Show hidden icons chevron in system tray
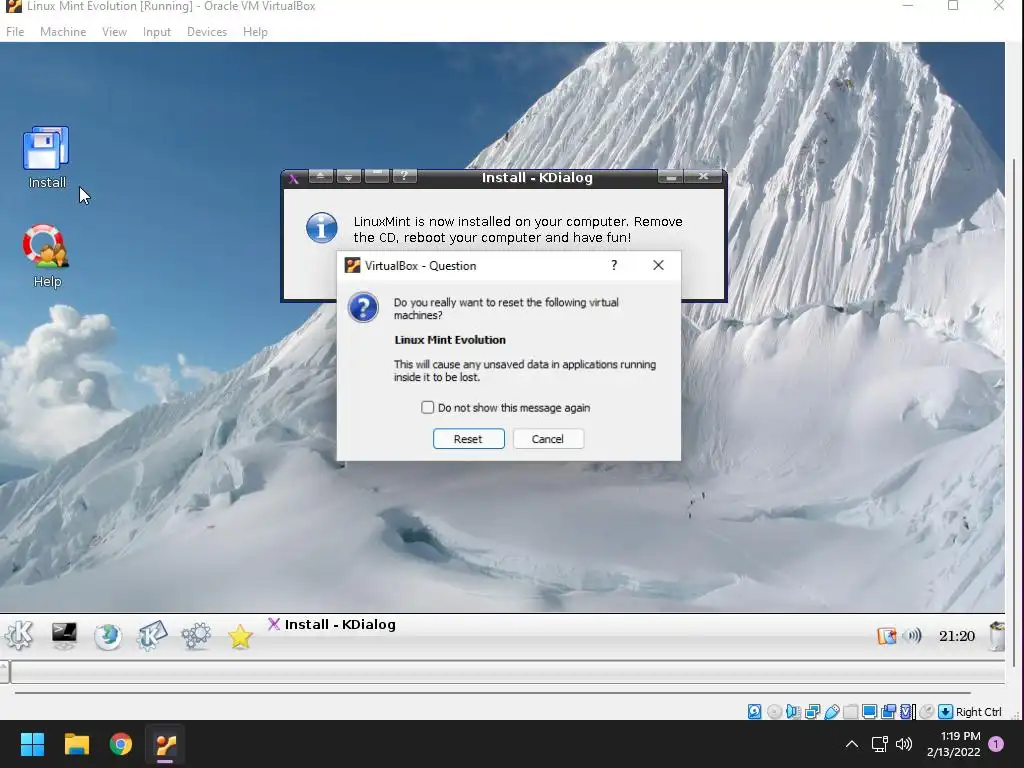The width and height of the screenshot is (1024, 768). 852,744
